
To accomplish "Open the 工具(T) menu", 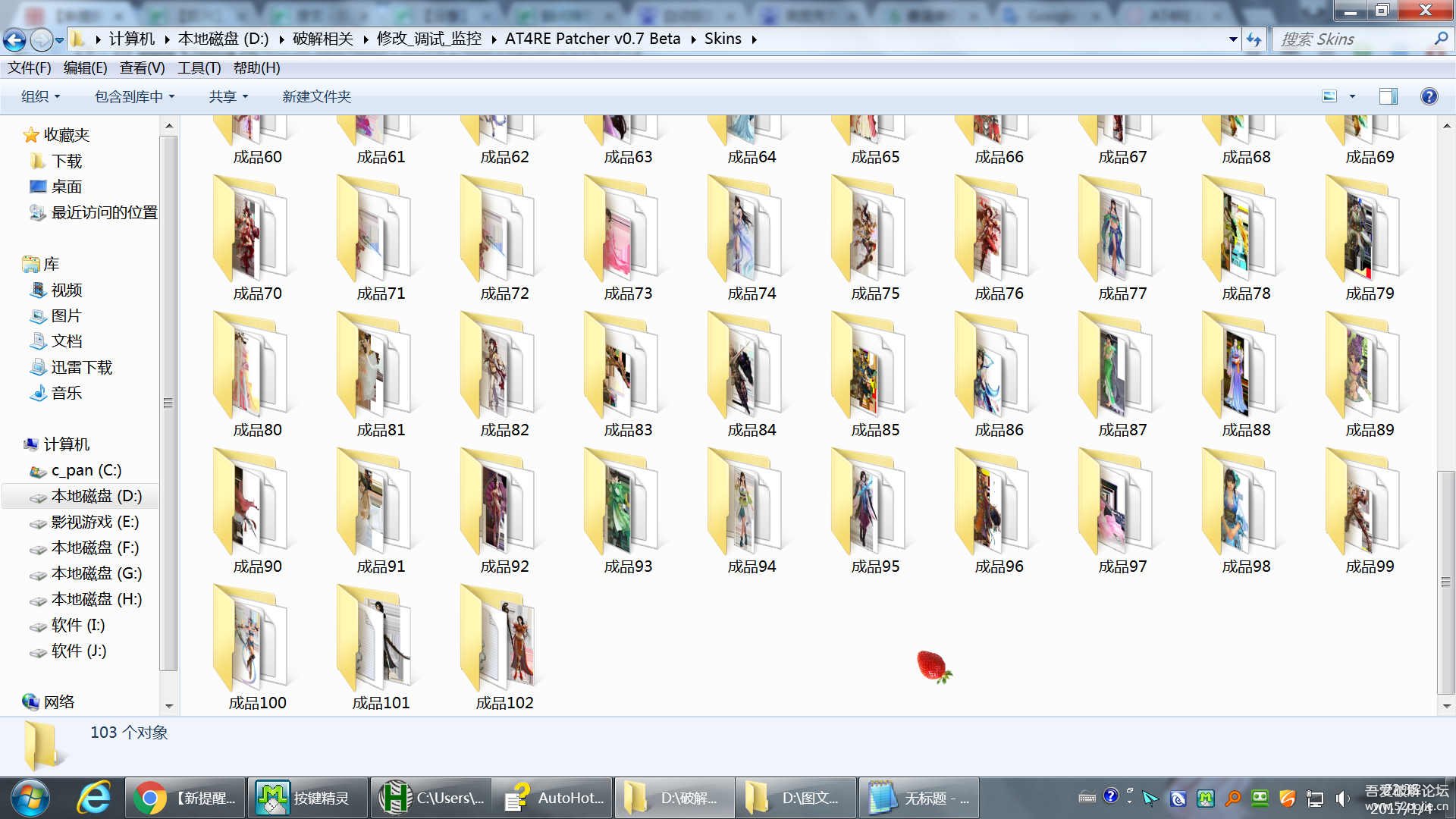I will pyautogui.click(x=199, y=68).
